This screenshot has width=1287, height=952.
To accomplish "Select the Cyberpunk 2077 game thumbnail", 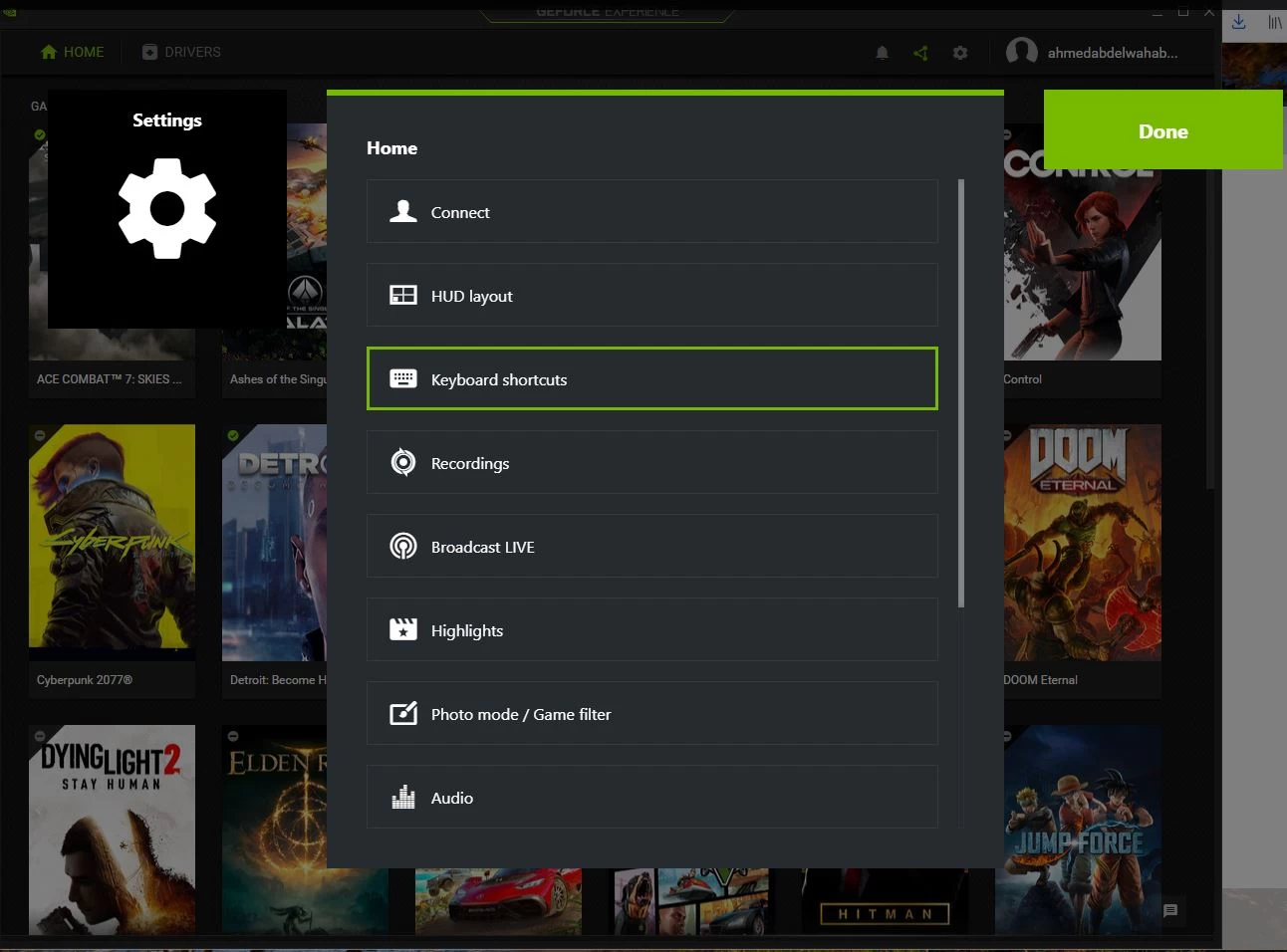I will click(112, 542).
